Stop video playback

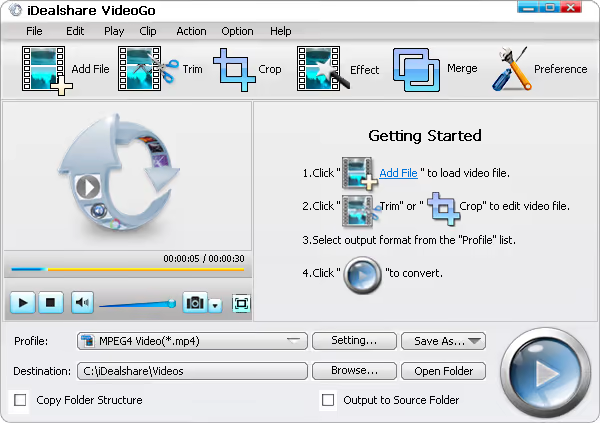coord(52,302)
